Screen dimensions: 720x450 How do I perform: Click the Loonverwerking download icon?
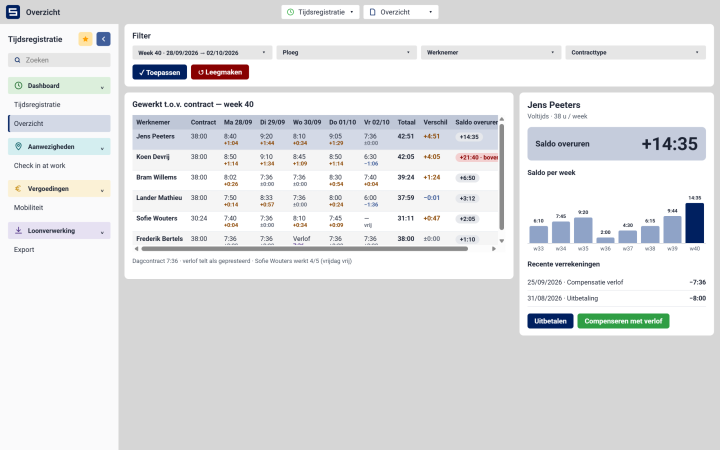pyautogui.click(x=18, y=231)
